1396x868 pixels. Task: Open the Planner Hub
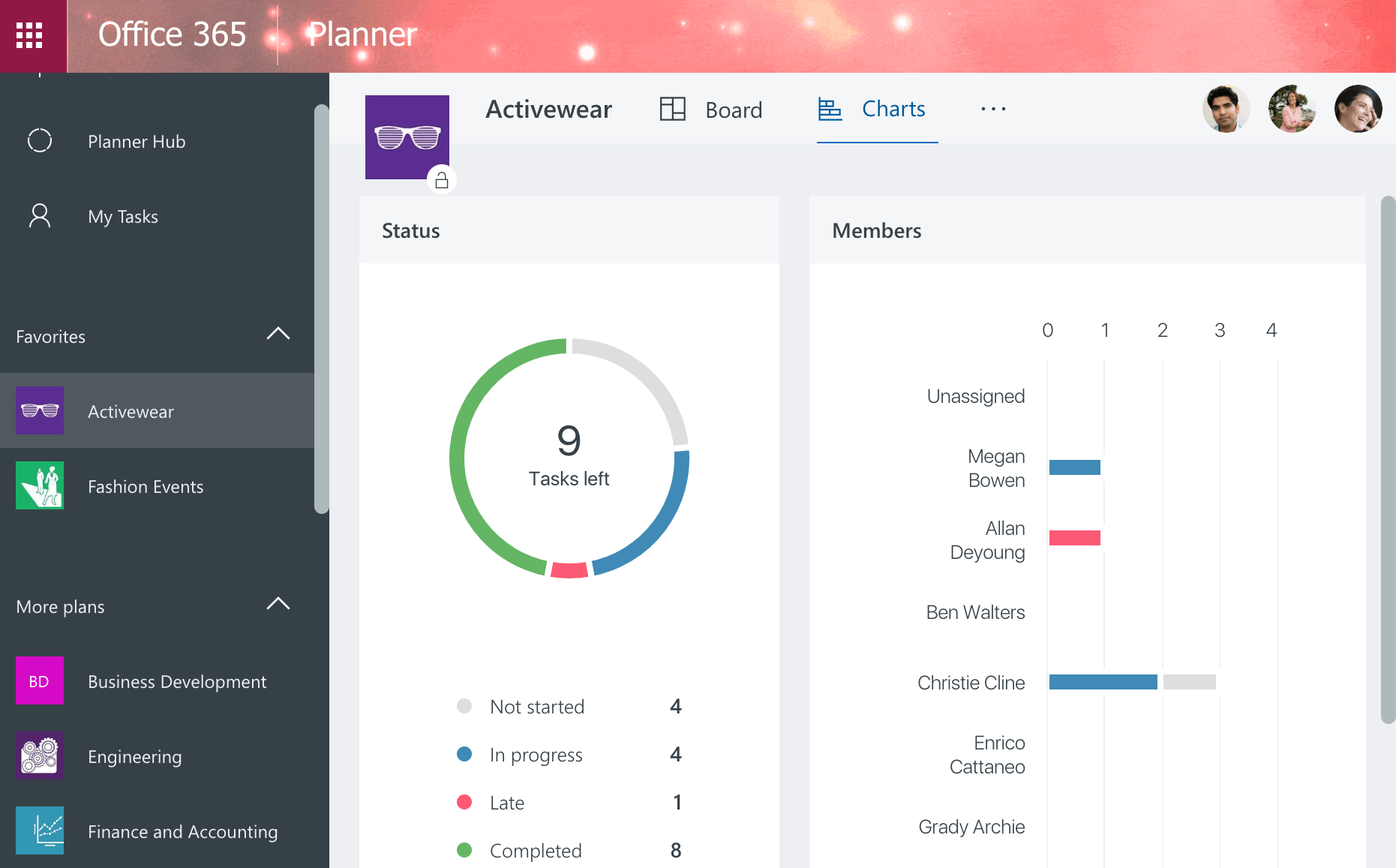(x=136, y=141)
